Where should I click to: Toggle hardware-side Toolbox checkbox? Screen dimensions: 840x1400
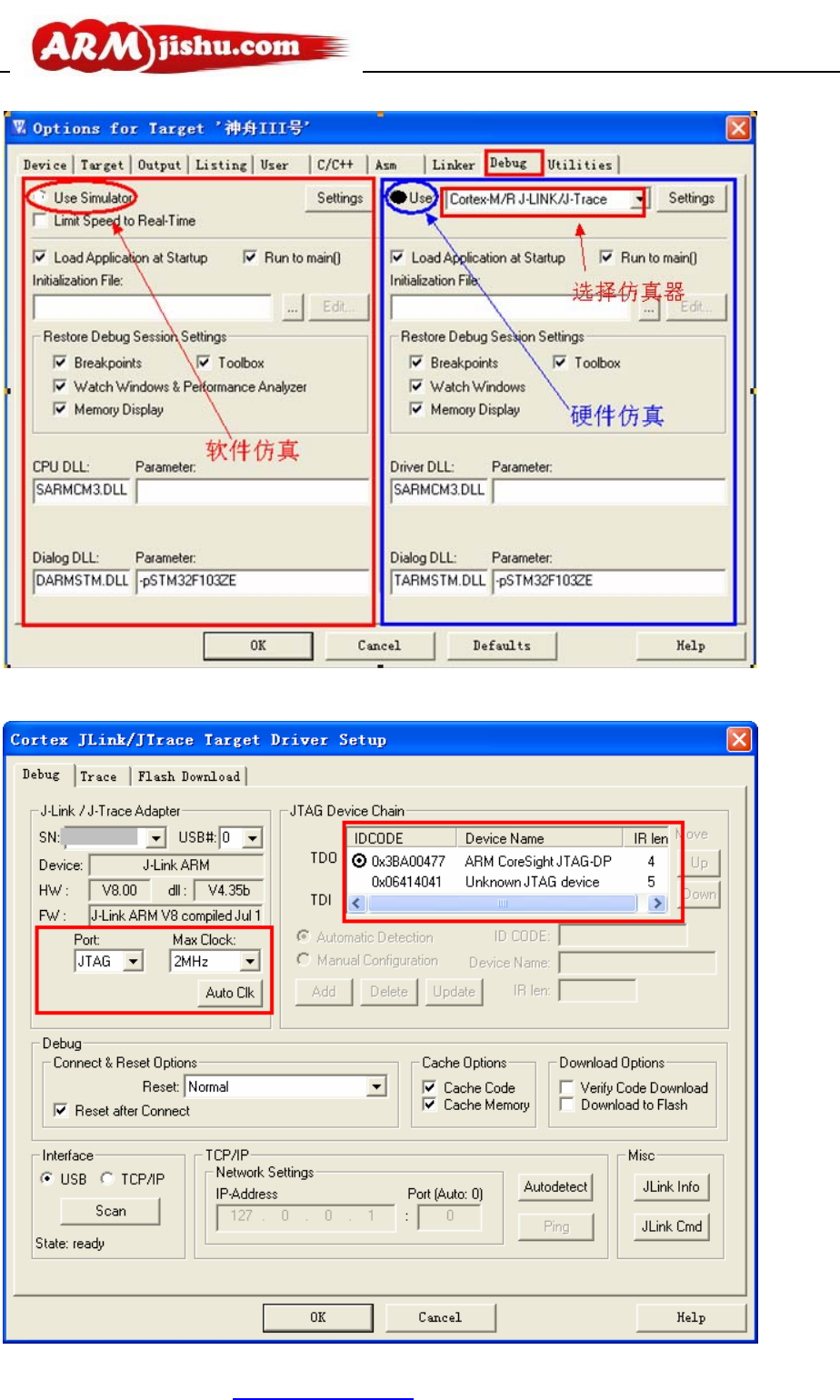[x=560, y=362]
